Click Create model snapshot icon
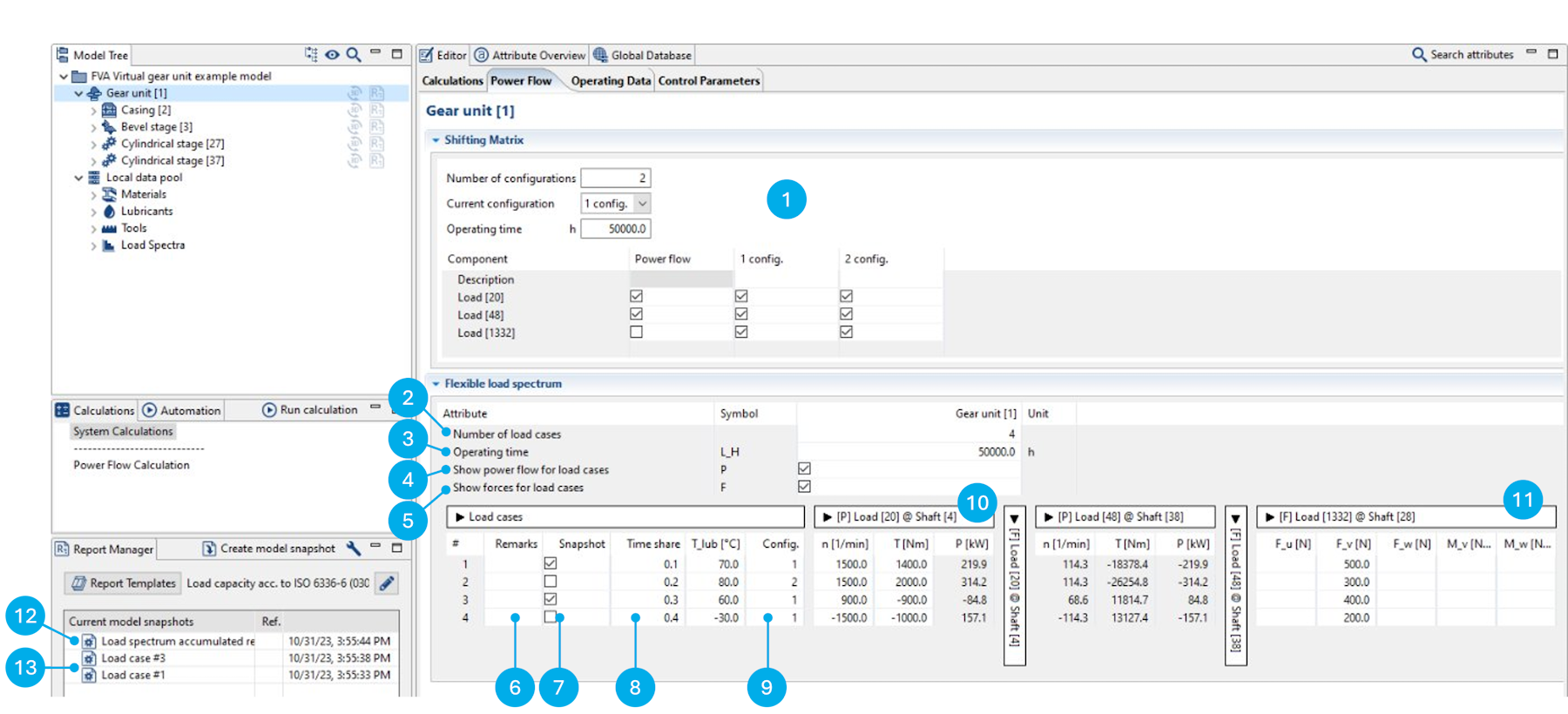Screen dimensions: 1568x714 [x=209, y=549]
